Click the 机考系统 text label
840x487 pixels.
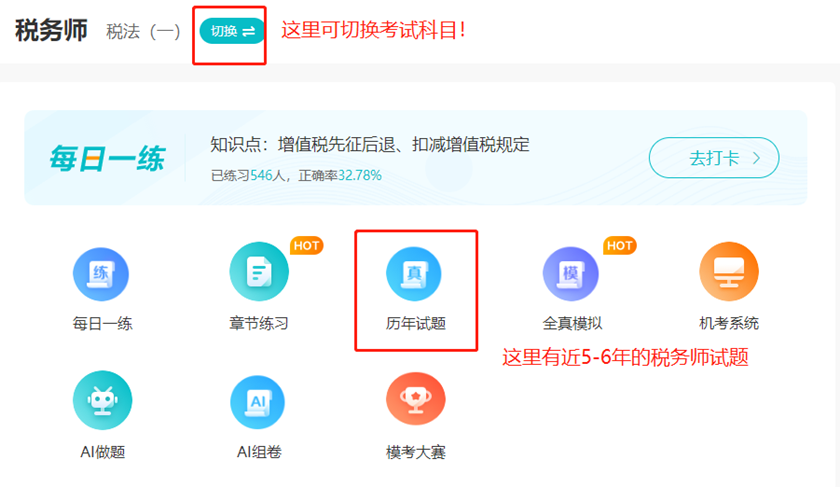click(729, 324)
